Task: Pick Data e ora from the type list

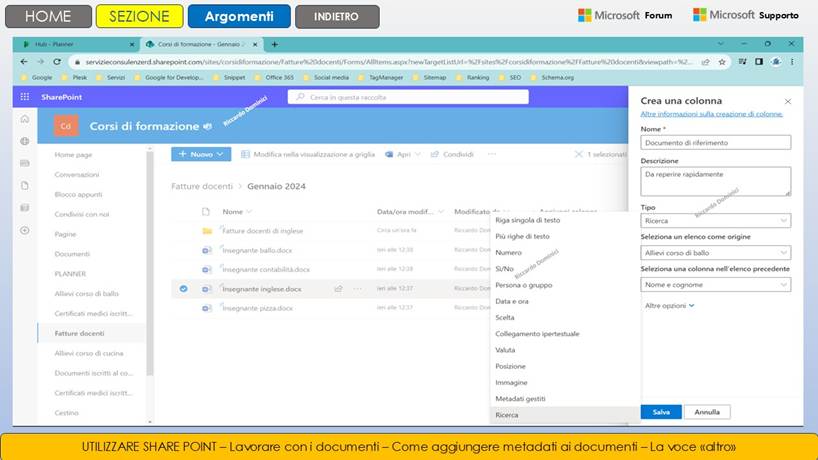Action: (512, 301)
